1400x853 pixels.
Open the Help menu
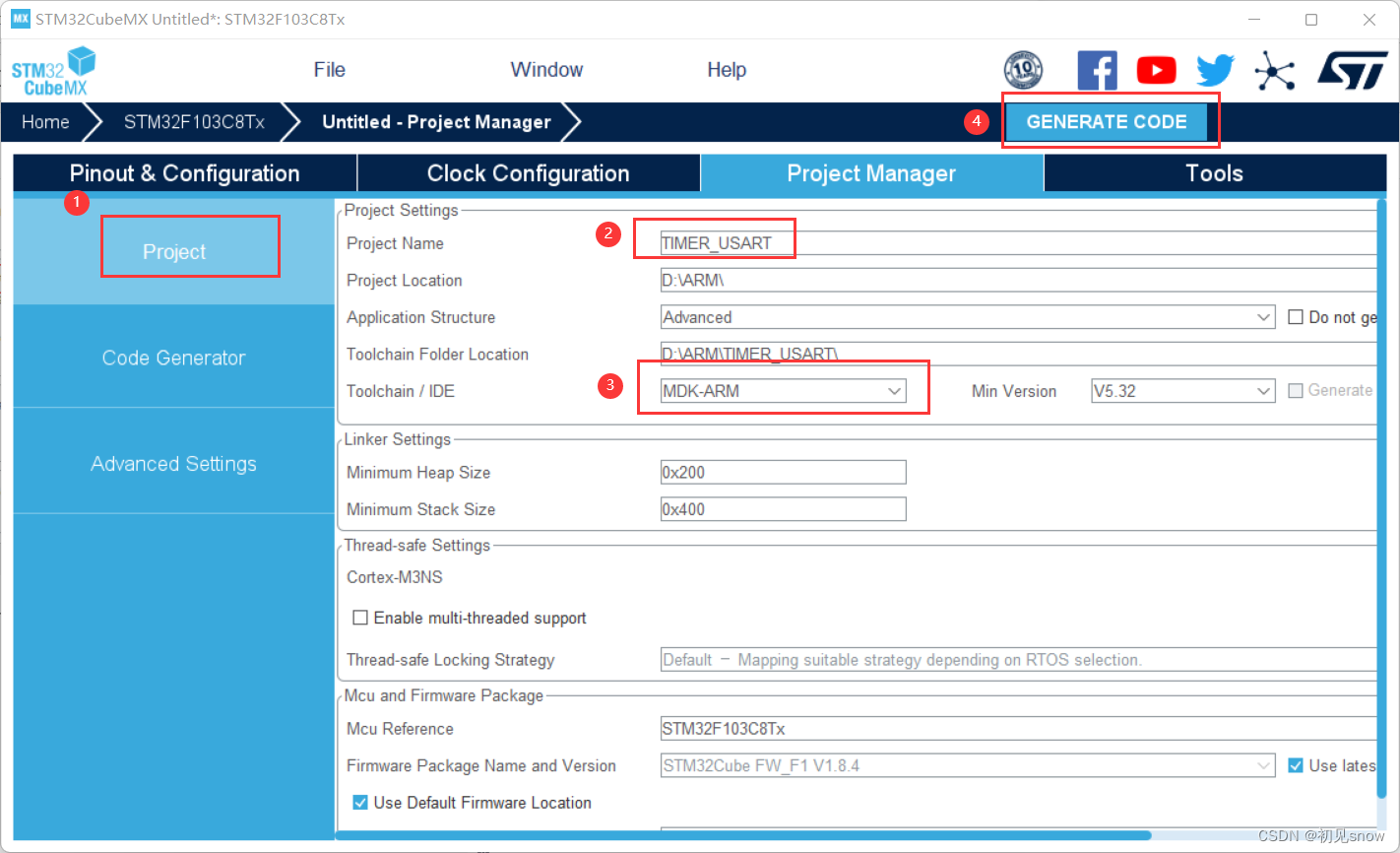727,70
